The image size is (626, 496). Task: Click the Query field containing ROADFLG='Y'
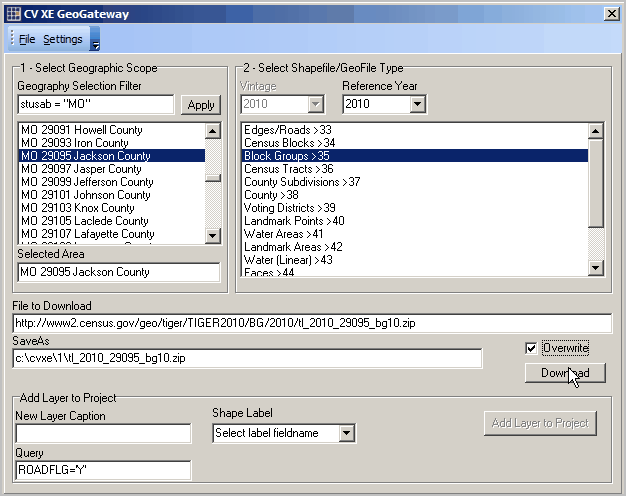(x=103, y=470)
